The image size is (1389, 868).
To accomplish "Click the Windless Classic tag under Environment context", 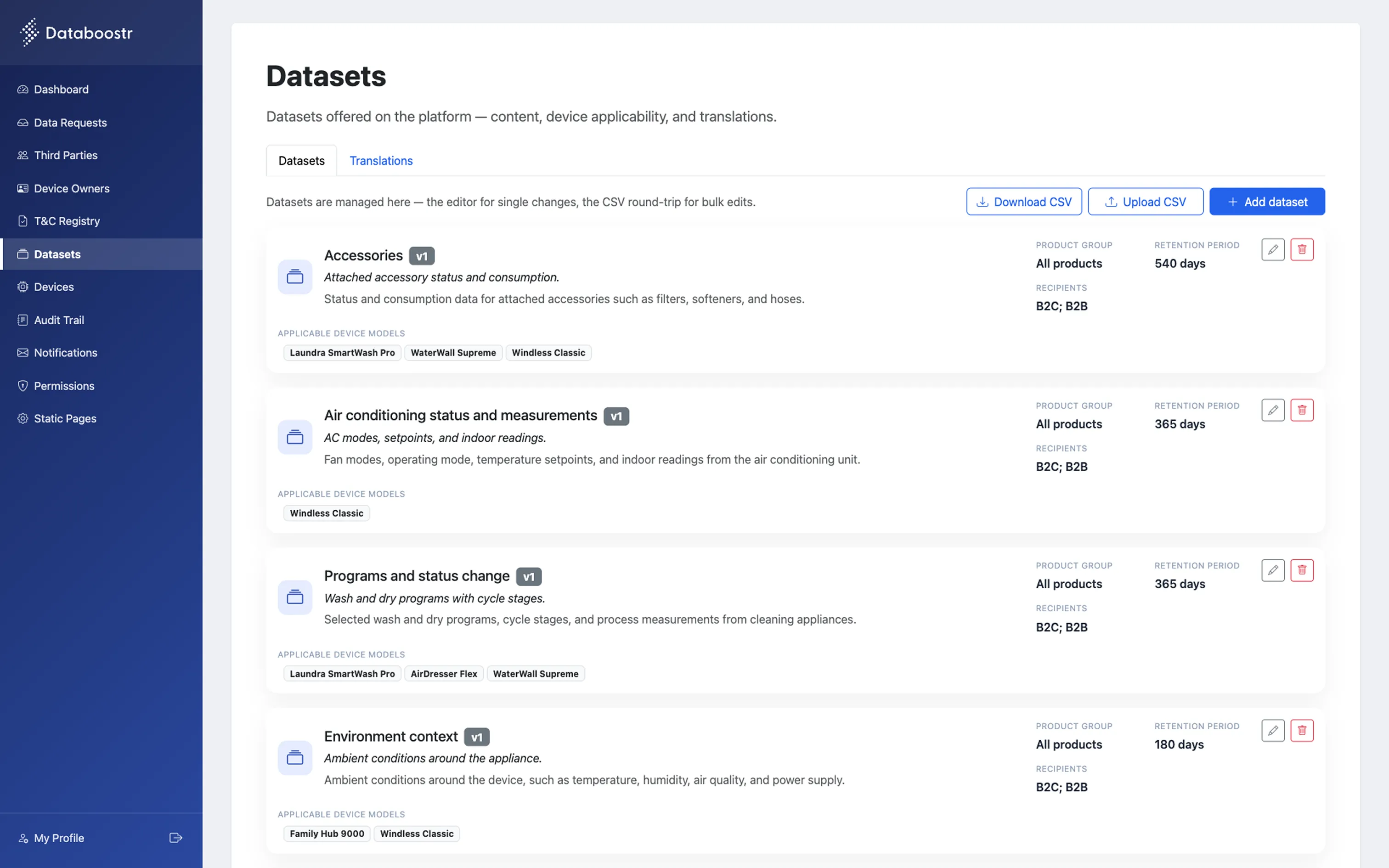I will 417,834.
